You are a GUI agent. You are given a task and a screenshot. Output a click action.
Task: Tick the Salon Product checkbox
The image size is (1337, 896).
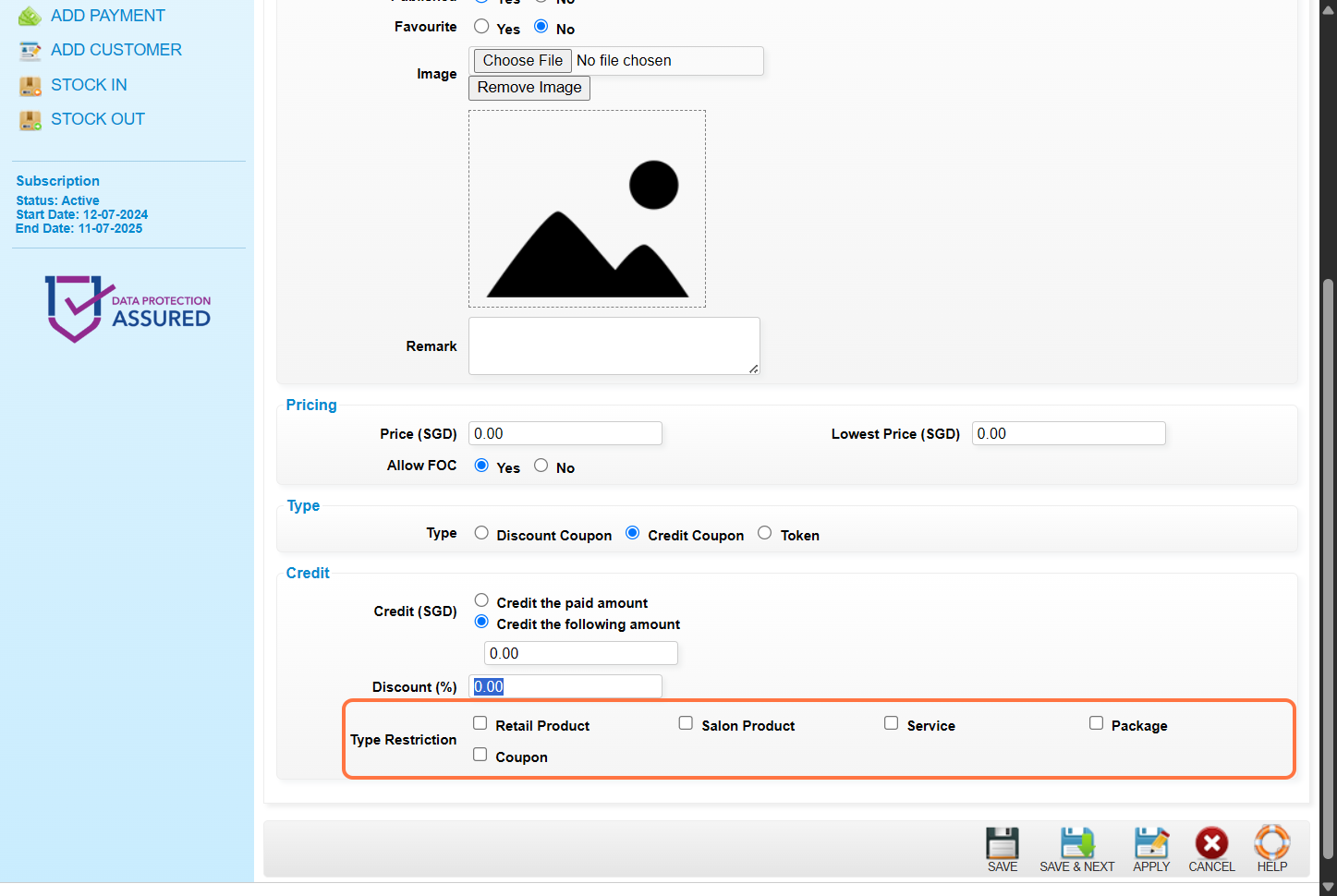coord(686,723)
